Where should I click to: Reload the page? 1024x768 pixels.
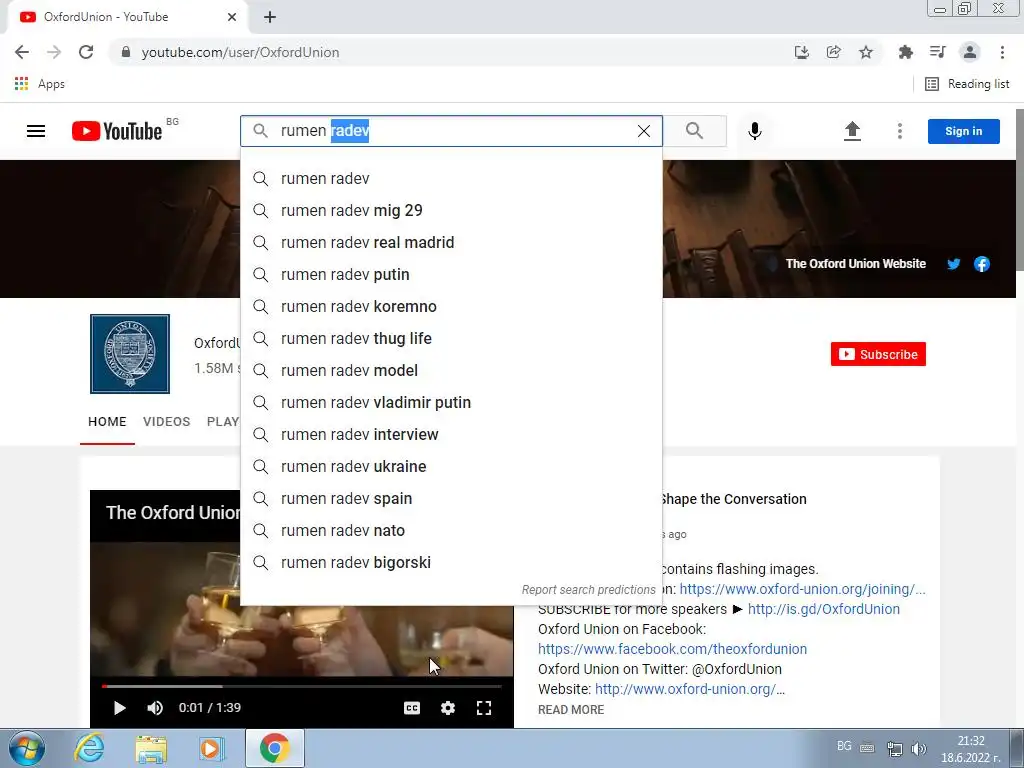[86, 52]
